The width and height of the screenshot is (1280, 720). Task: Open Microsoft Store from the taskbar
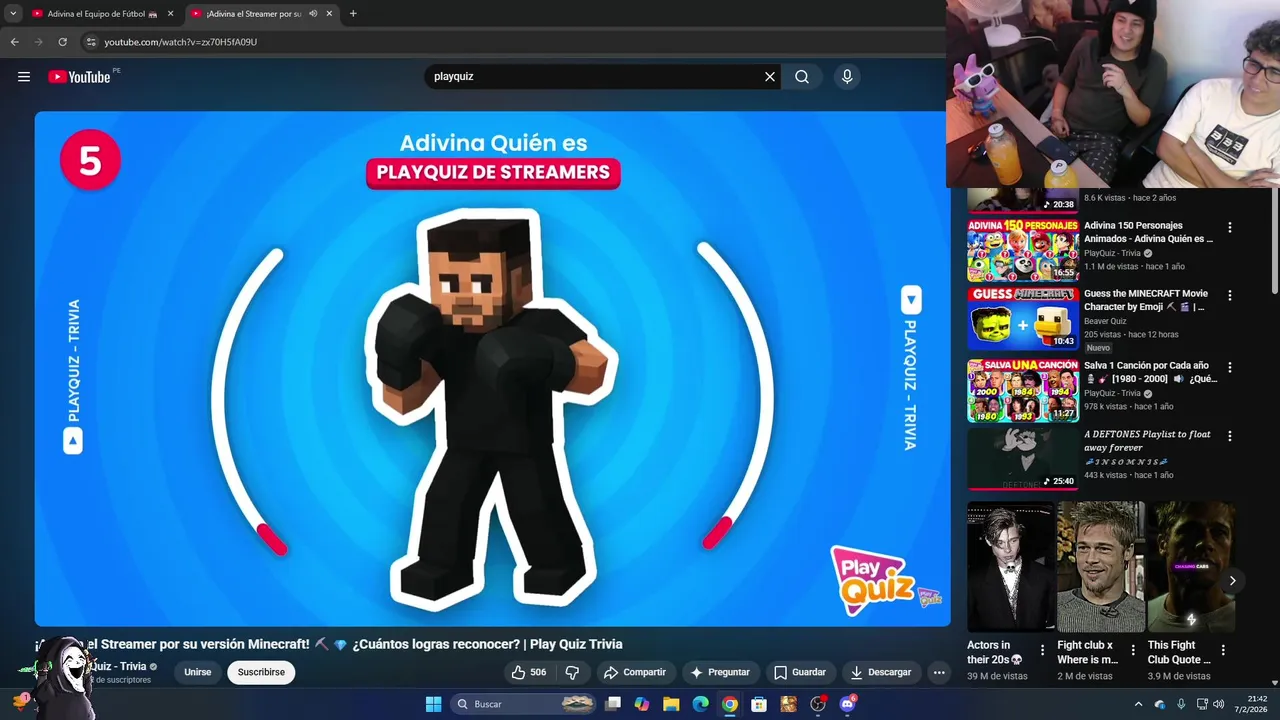[x=759, y=704]
